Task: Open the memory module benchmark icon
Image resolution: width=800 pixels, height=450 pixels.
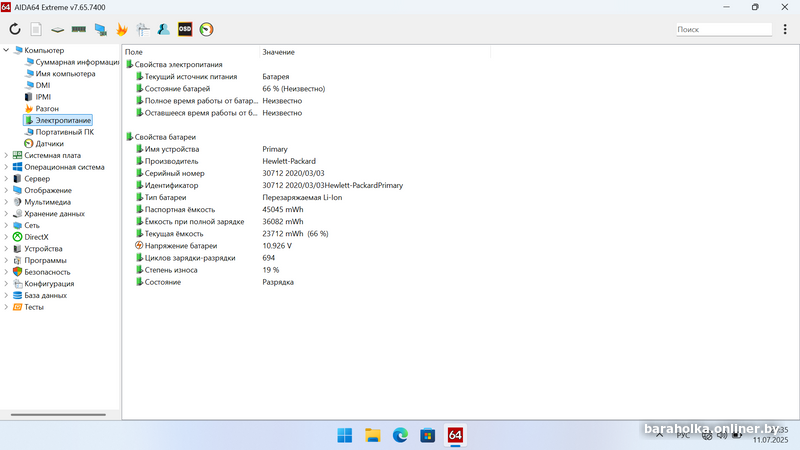Action: click(x=79, y=29)
